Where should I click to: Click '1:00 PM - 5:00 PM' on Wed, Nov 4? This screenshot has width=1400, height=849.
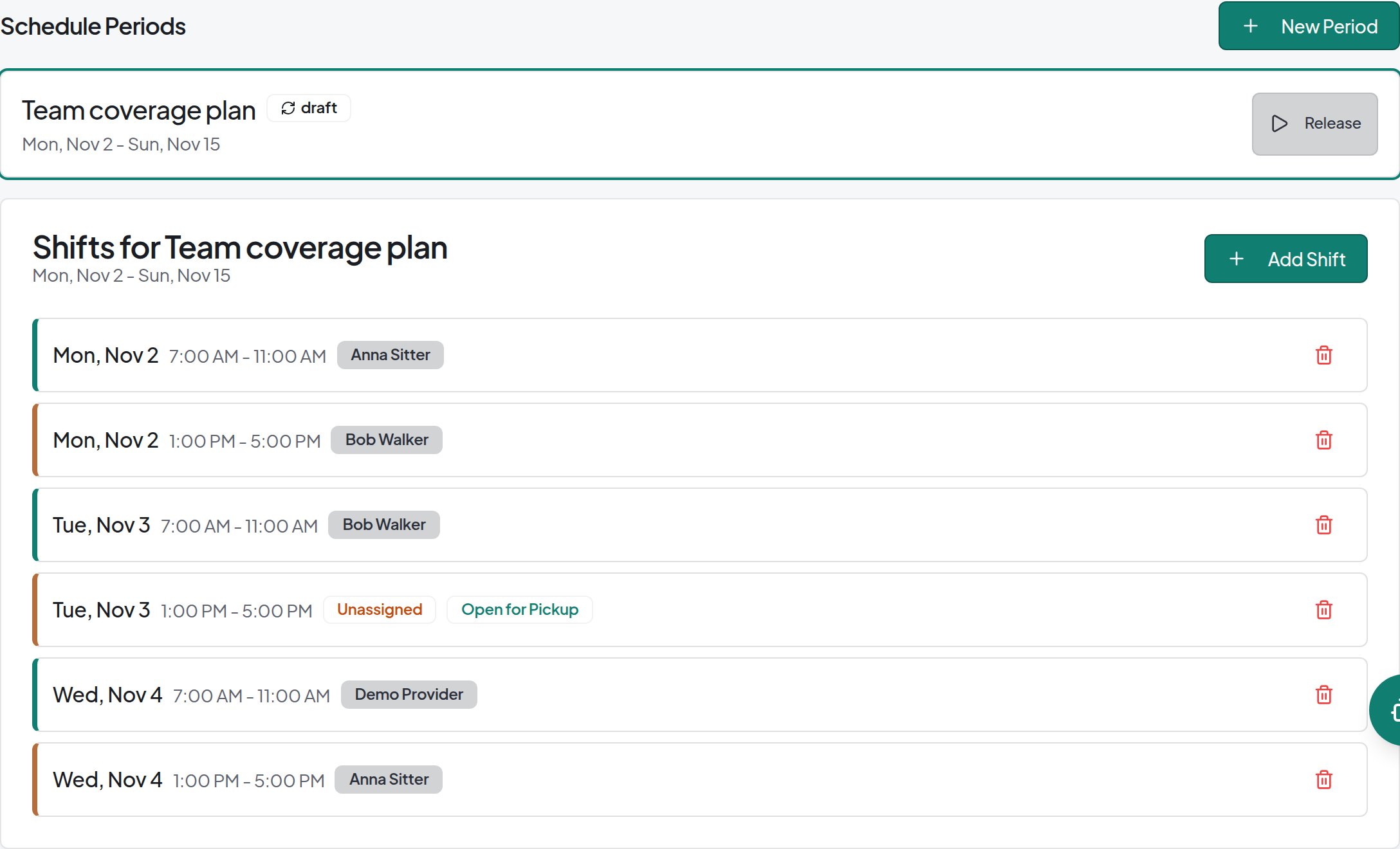pyautogui.click(x=248, y=781)
